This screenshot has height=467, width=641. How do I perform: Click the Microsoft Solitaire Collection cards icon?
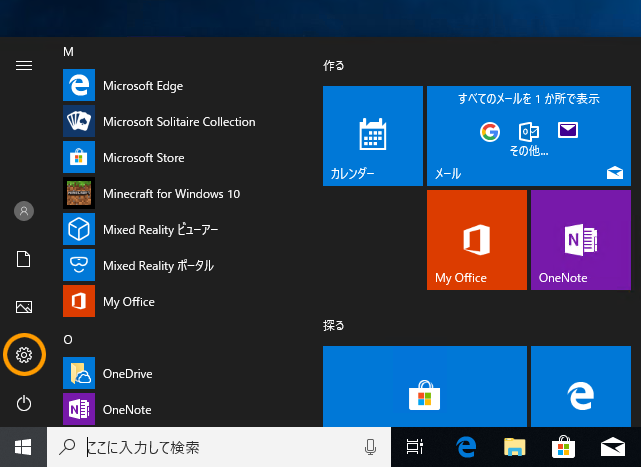pyautogui.click(x=79, y=121)
